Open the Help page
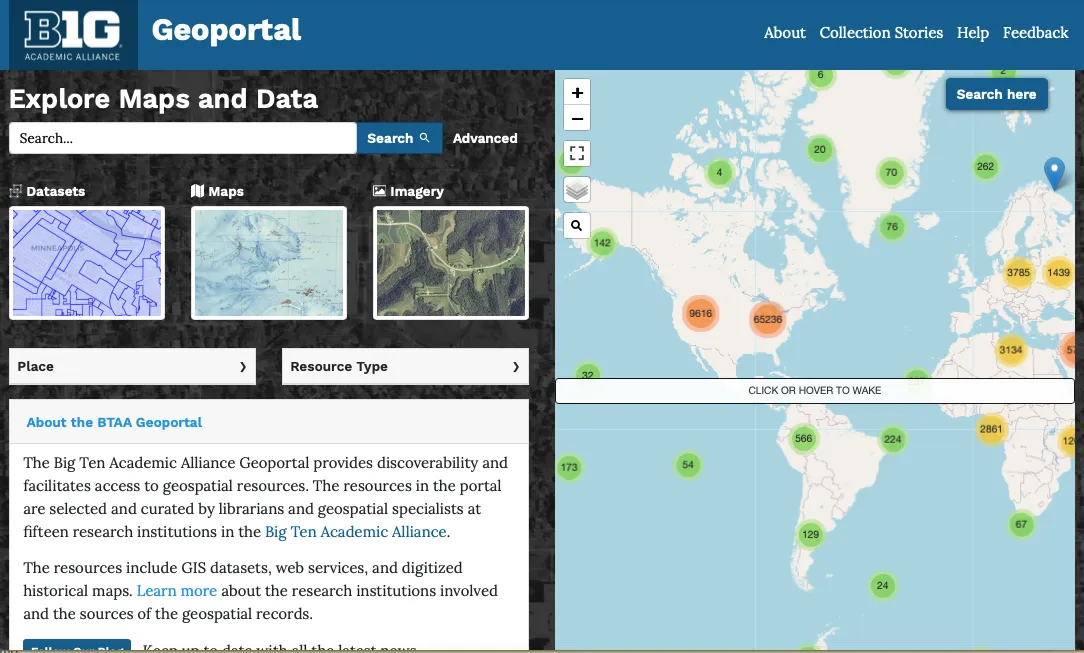The image size is (1084, 653). pyautogui.click(x=972, y=33)
